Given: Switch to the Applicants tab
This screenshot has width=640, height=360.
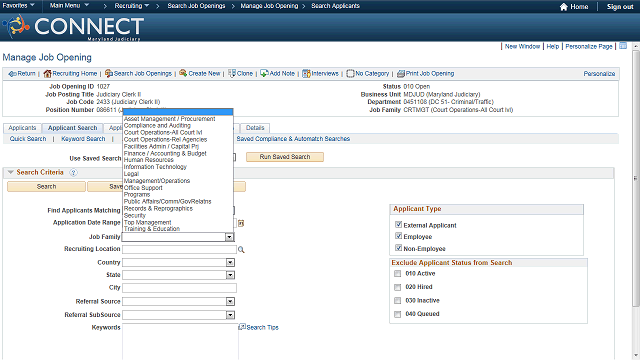Looking at the screenshot, I should pos(22,128).
